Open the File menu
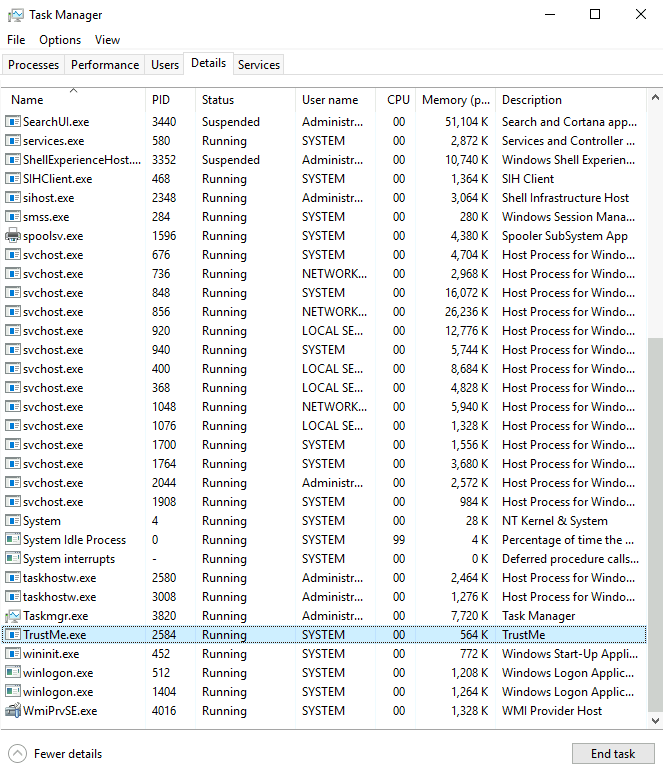 click(16, 40)
